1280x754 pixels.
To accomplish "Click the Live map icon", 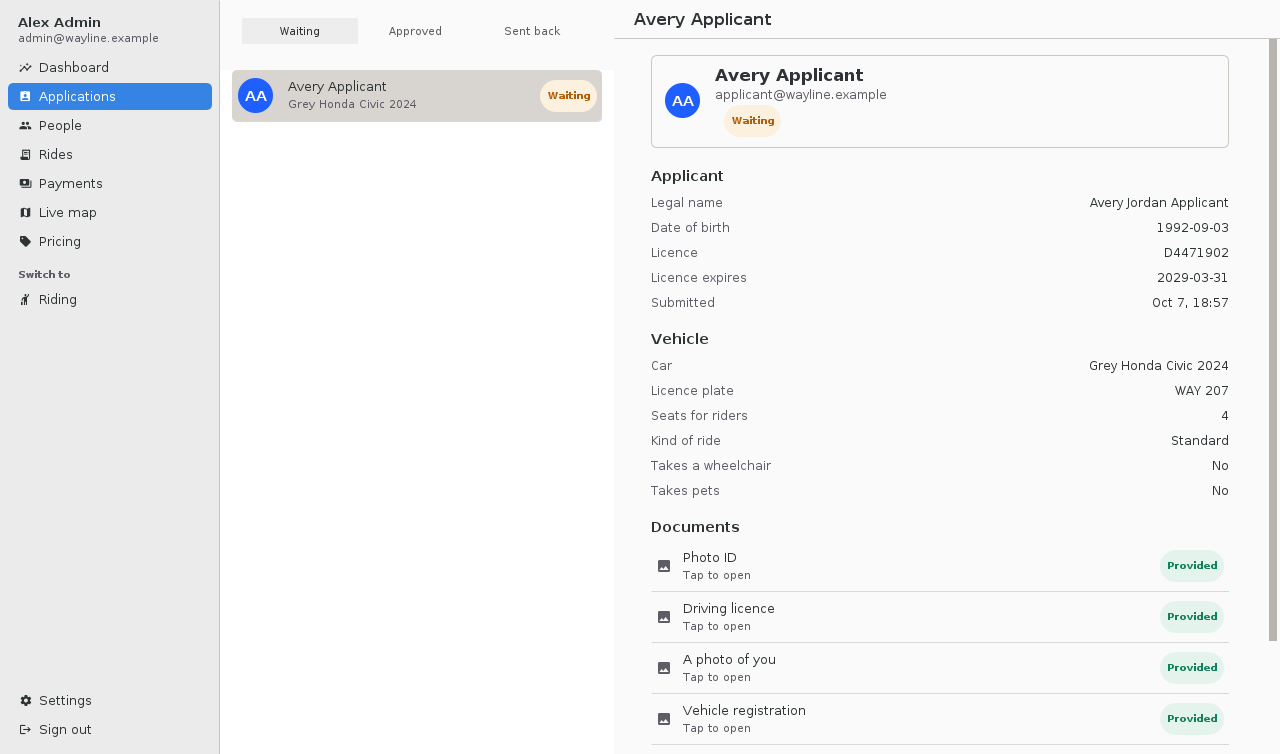I will pos(25,213).
